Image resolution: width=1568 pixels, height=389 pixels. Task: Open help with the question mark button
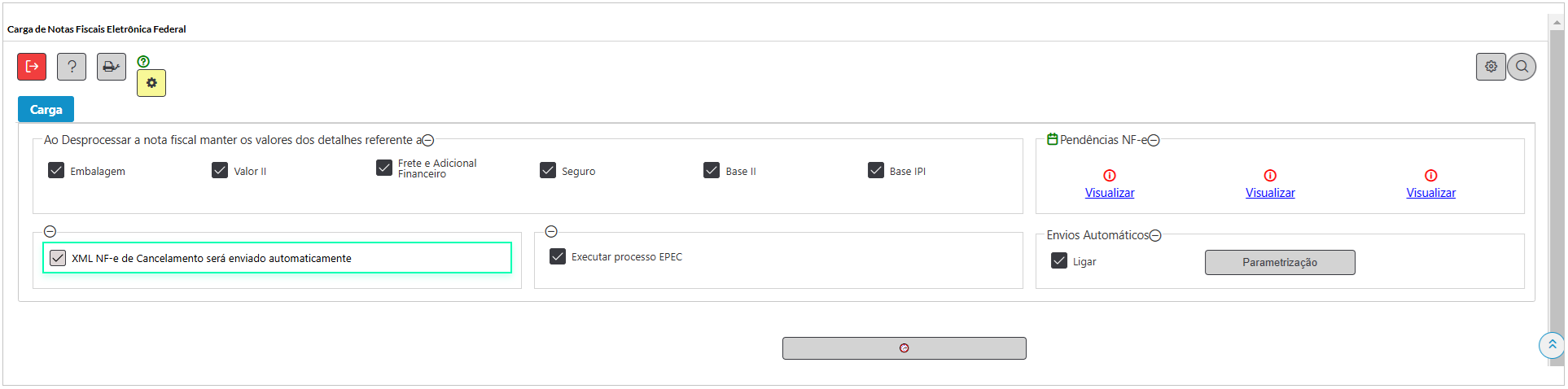pos(72,67)
